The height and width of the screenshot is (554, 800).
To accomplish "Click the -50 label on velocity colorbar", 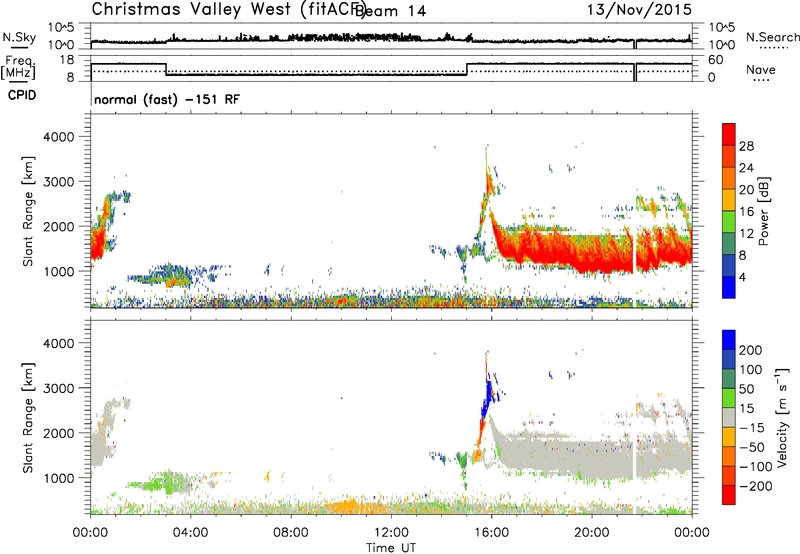I will [752, 447].
